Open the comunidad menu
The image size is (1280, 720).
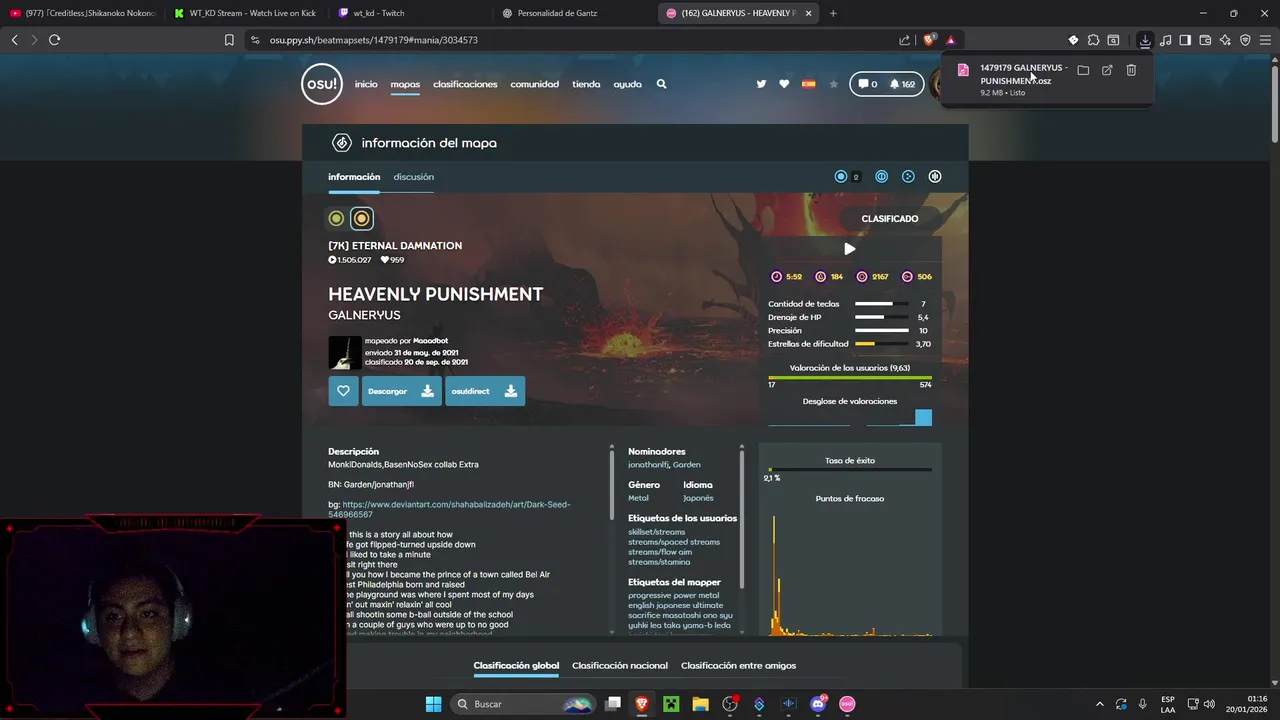[x=535, y=84]
